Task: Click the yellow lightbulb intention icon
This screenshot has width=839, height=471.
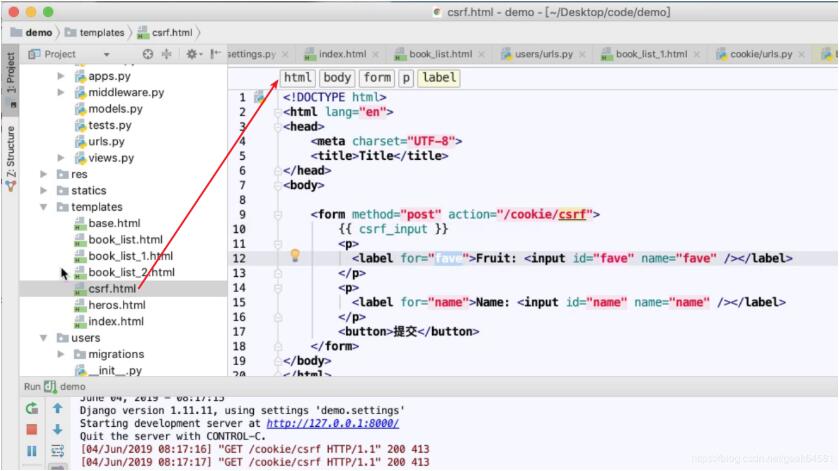Action: coord(295,256)
